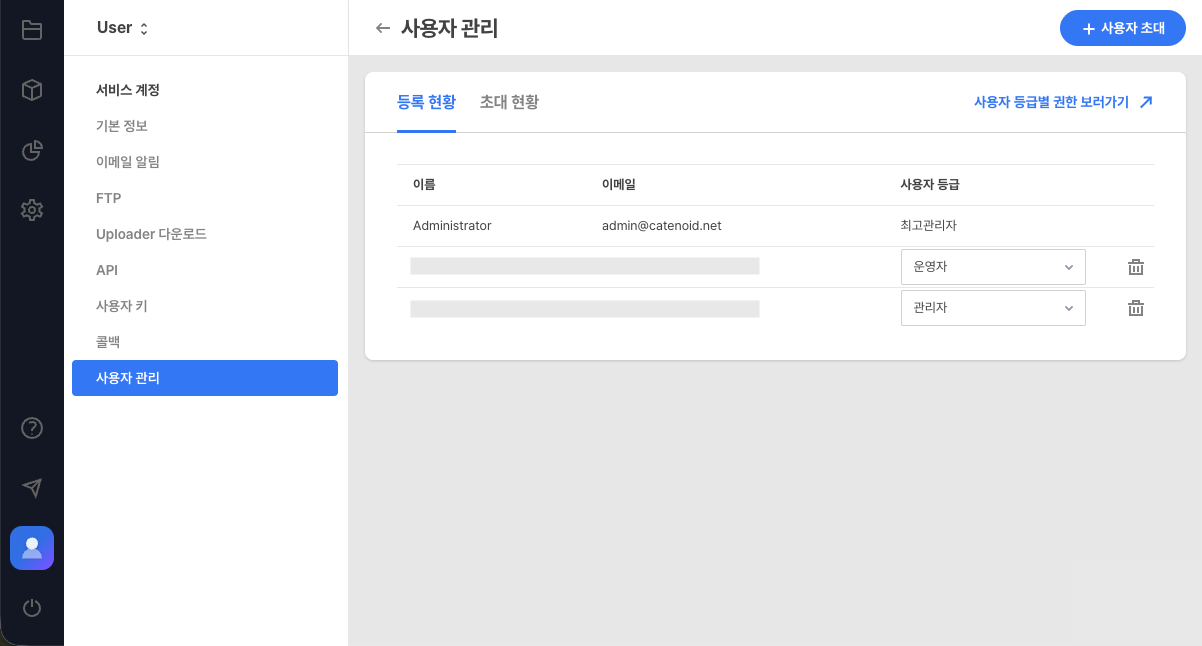Click the 사용자 초대 button
Viewport: 1202px width, 646px height.
coord(1122,28)
